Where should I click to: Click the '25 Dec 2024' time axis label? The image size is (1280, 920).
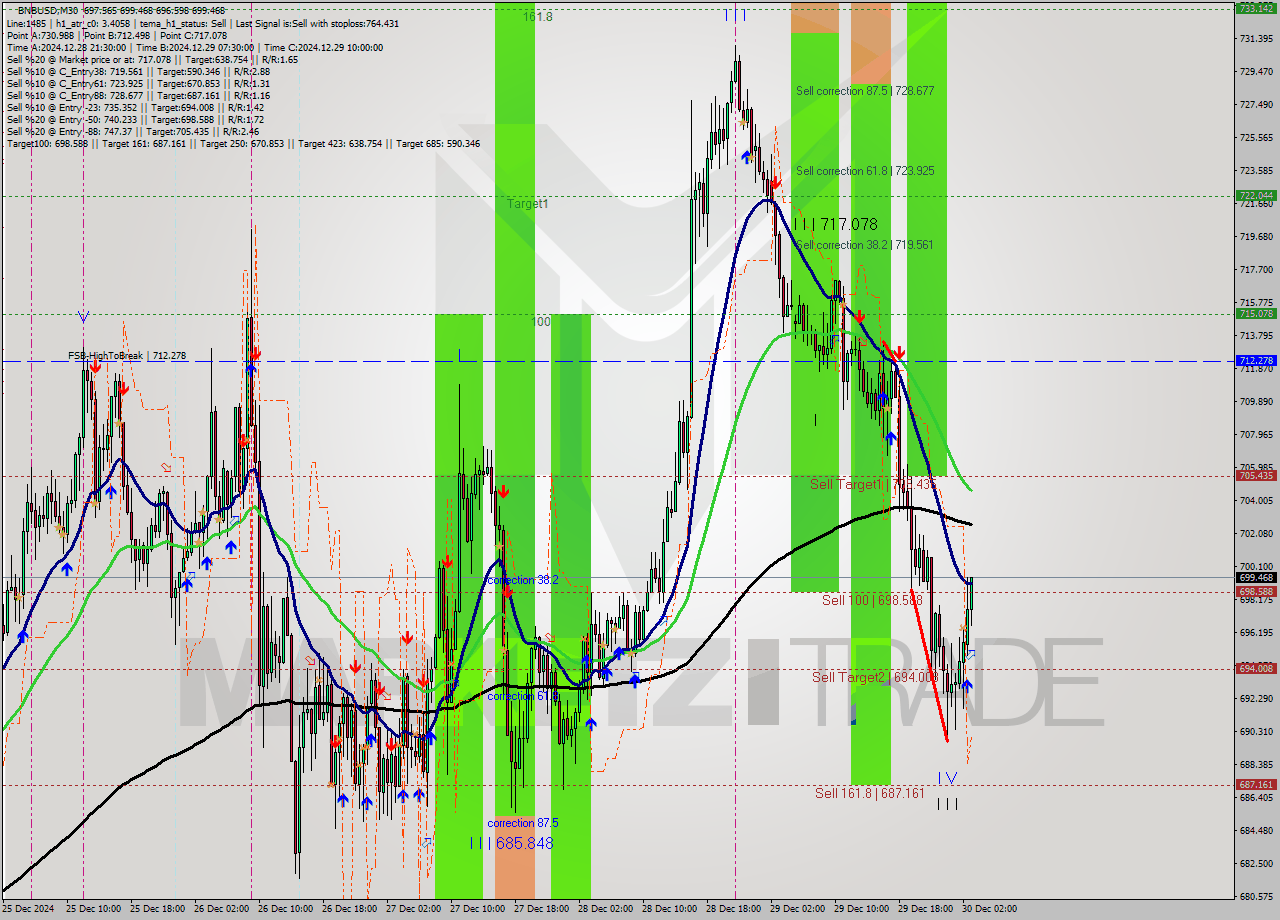click(30, 909)
